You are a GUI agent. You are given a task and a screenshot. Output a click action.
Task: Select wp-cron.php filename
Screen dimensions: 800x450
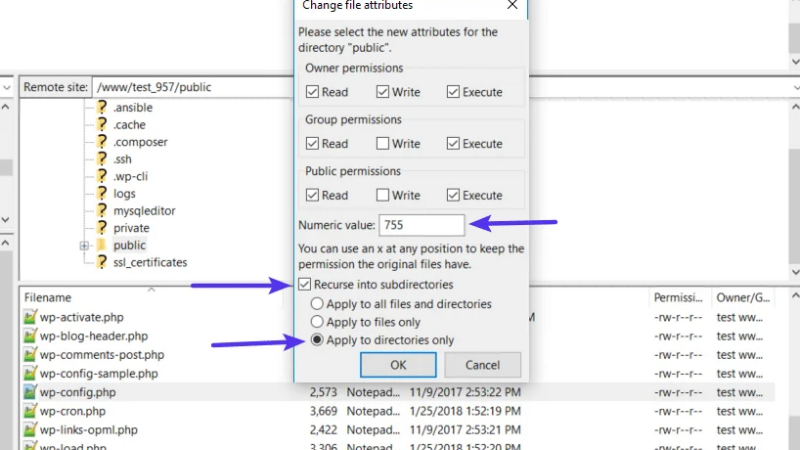click(72, 411)
